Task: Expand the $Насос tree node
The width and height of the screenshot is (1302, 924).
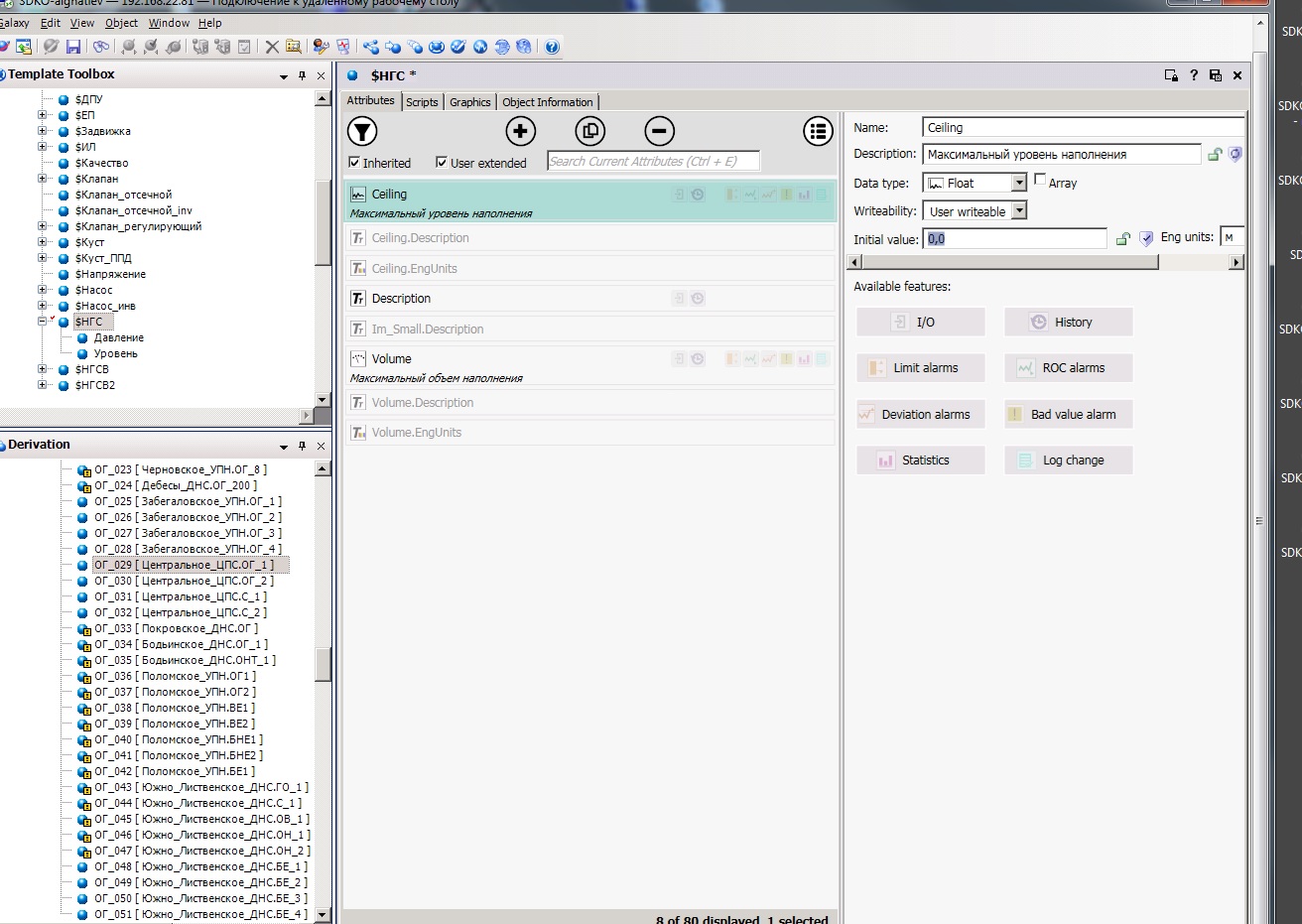Action: [x=43, y=290]
